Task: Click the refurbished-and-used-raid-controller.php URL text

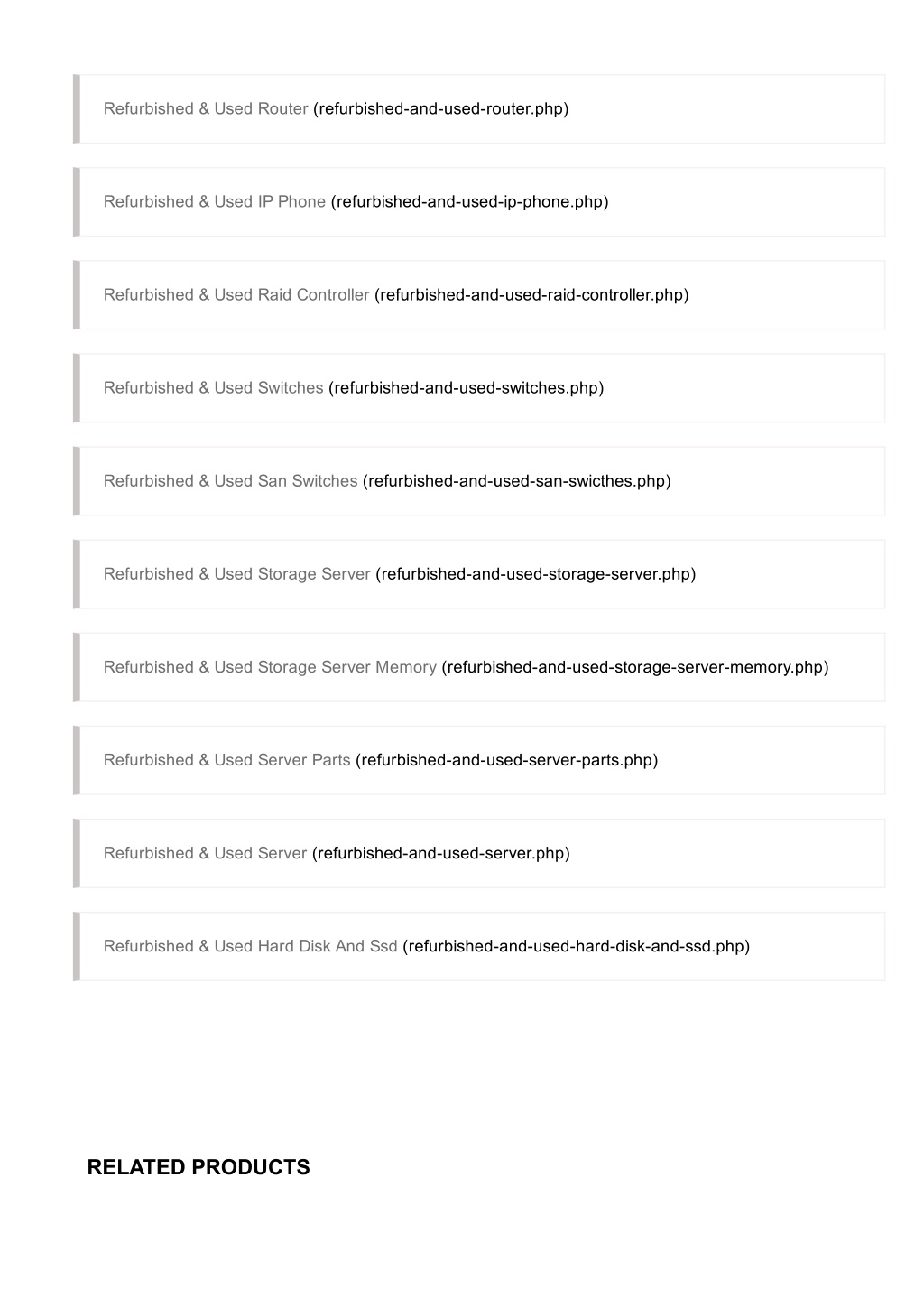Action: point(531,295)
